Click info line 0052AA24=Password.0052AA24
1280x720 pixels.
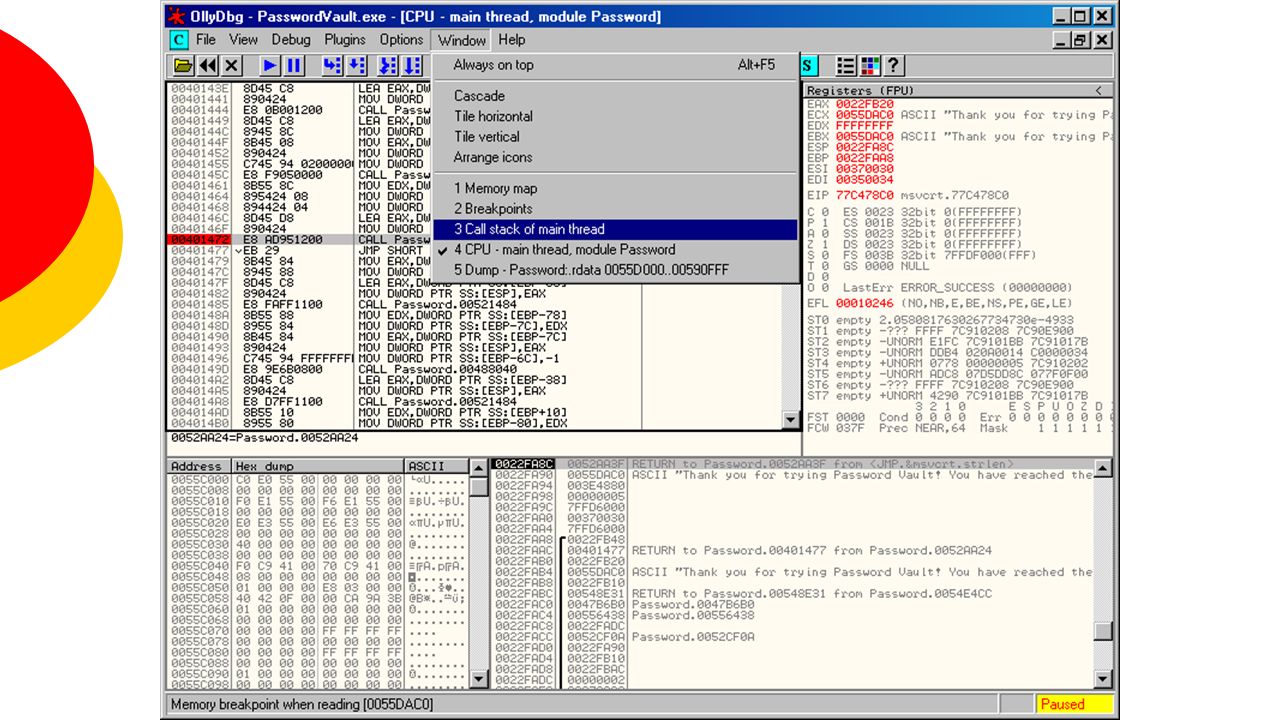click(x=264, y=438)
